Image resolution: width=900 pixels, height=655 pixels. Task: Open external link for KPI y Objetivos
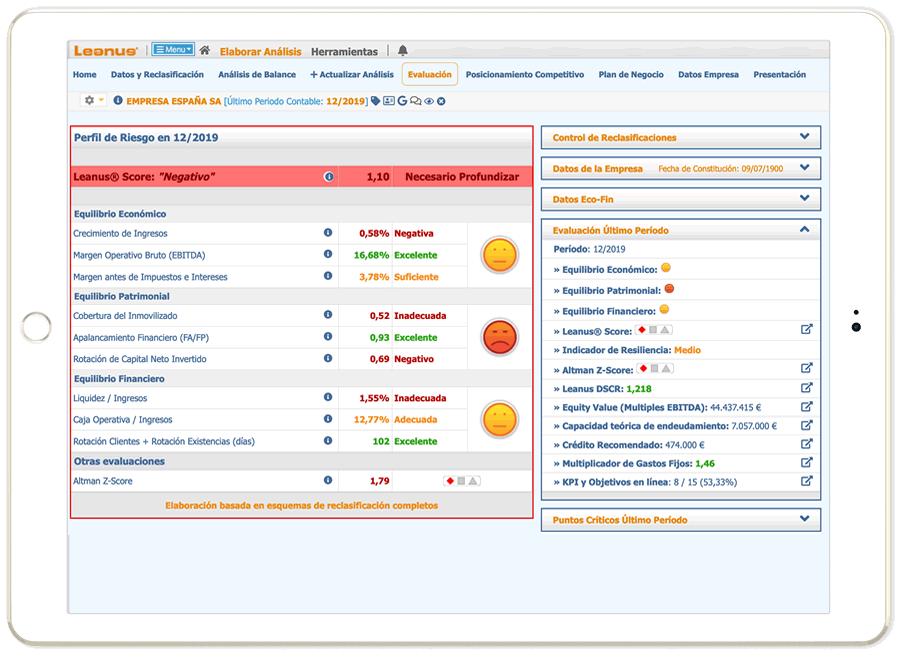[806, 481]
